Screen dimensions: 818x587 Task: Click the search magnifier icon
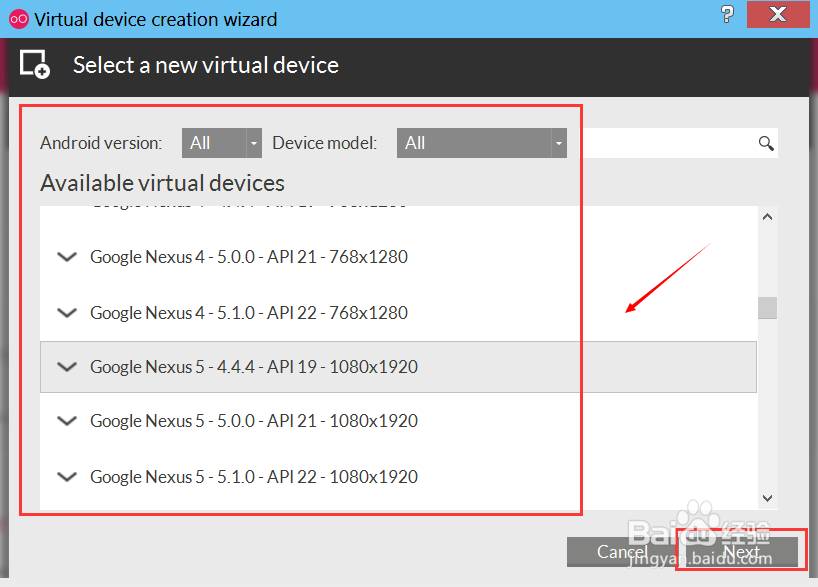(x=766, y=143)
